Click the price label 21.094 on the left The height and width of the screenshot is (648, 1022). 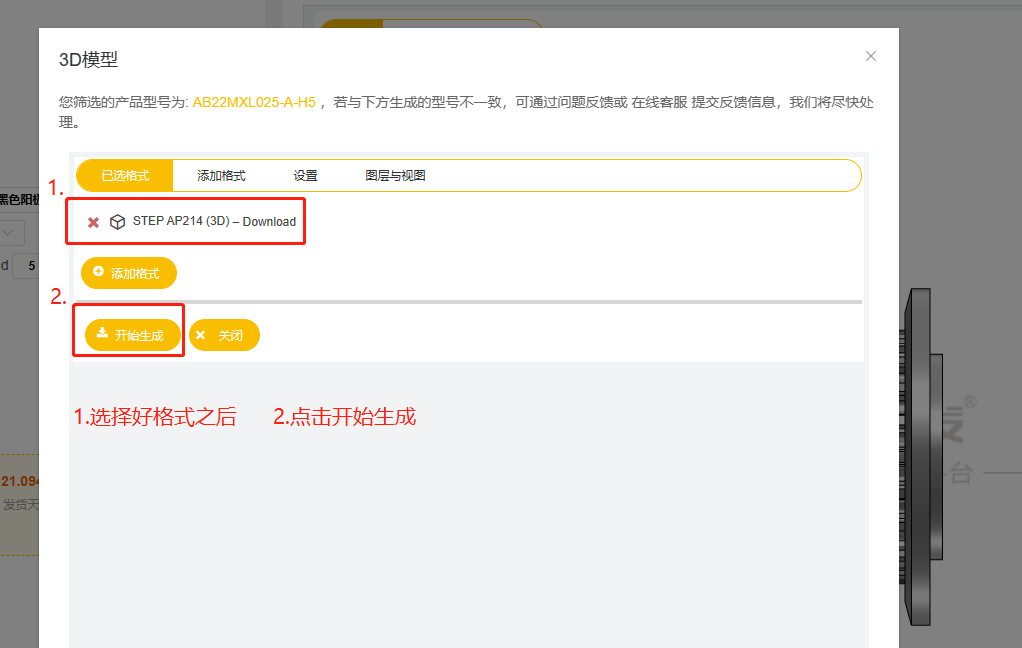[21, 480]
